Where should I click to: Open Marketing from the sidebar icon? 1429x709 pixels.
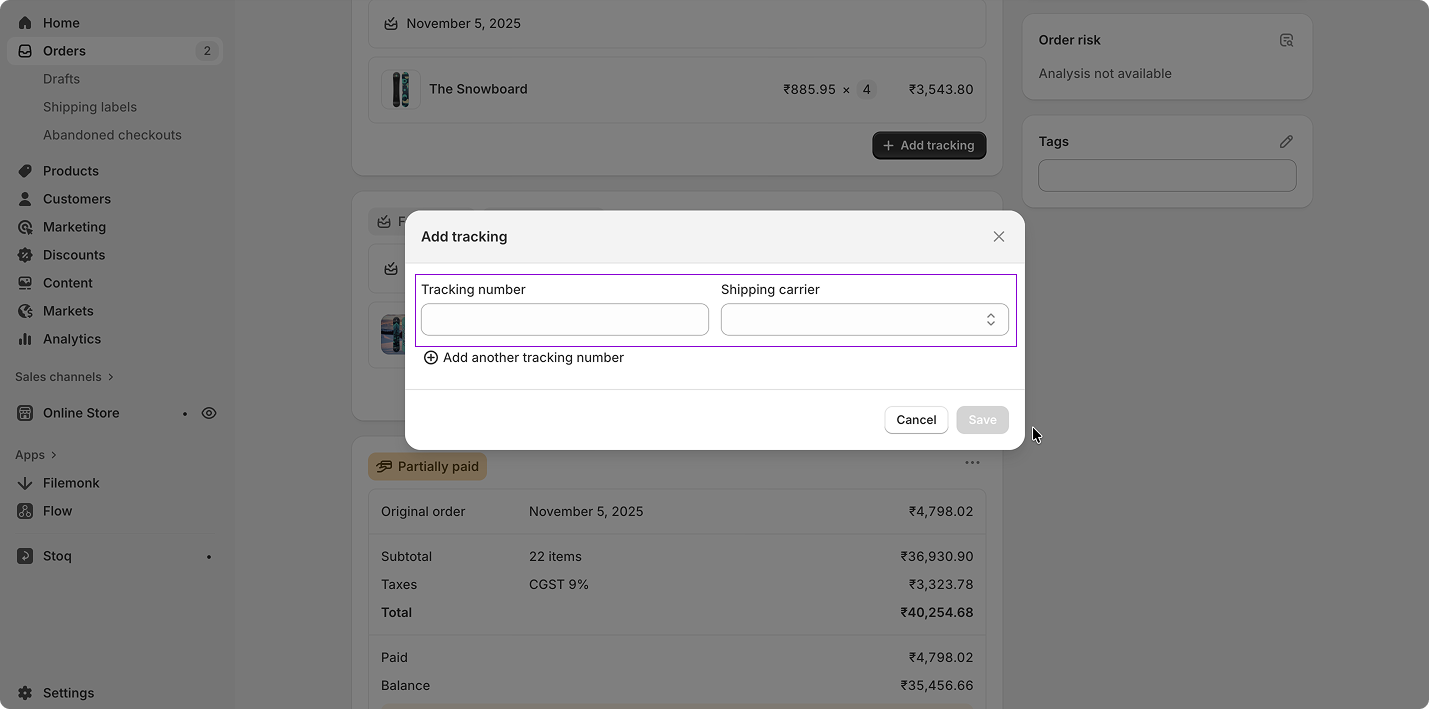[x=24, y=226]
